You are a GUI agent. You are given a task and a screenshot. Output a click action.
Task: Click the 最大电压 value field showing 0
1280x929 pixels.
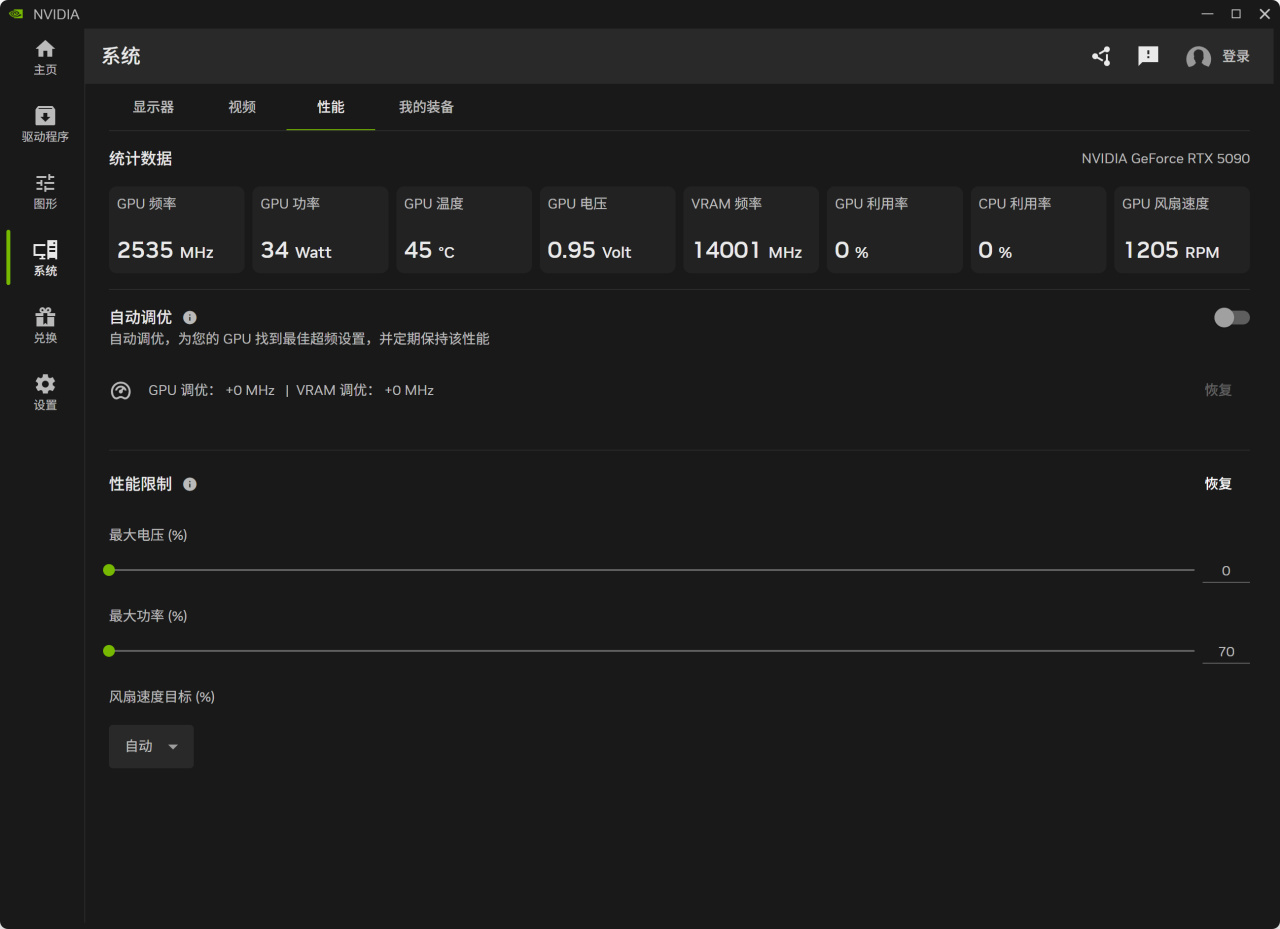[1226, 571]
